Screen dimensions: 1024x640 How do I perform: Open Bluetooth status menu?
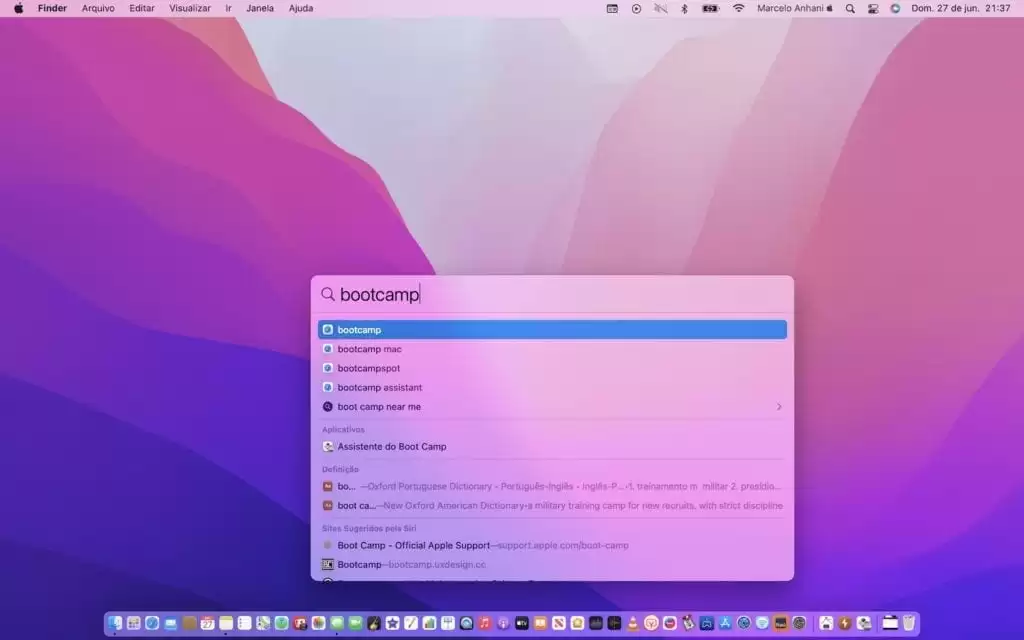684,8
